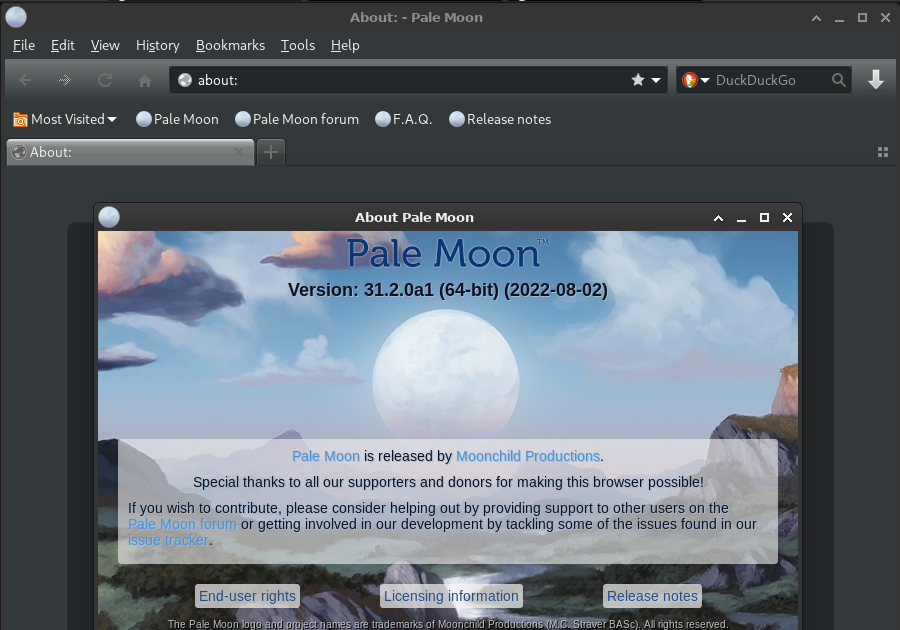Reload the page with the refresh icon
Viewport: 900px width, 630px height.
click(104, 80)
